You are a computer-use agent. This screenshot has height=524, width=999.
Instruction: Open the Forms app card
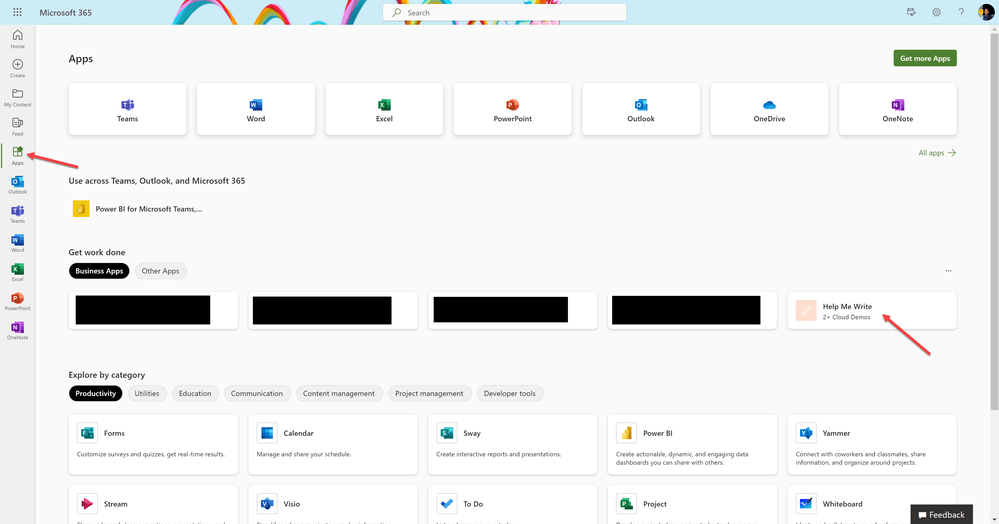click(x=153, y=444)
